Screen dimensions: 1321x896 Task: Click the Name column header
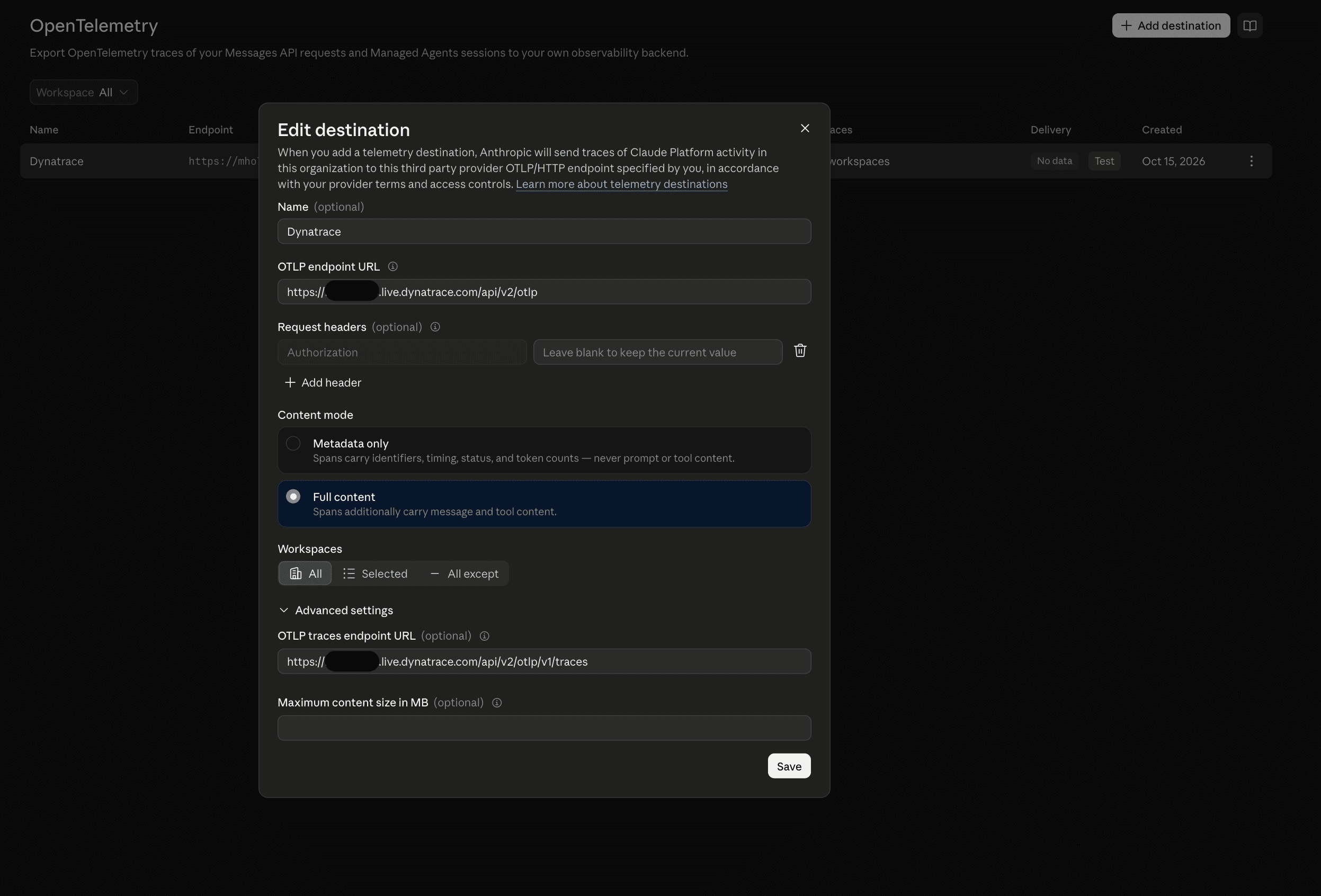[44, 130]
